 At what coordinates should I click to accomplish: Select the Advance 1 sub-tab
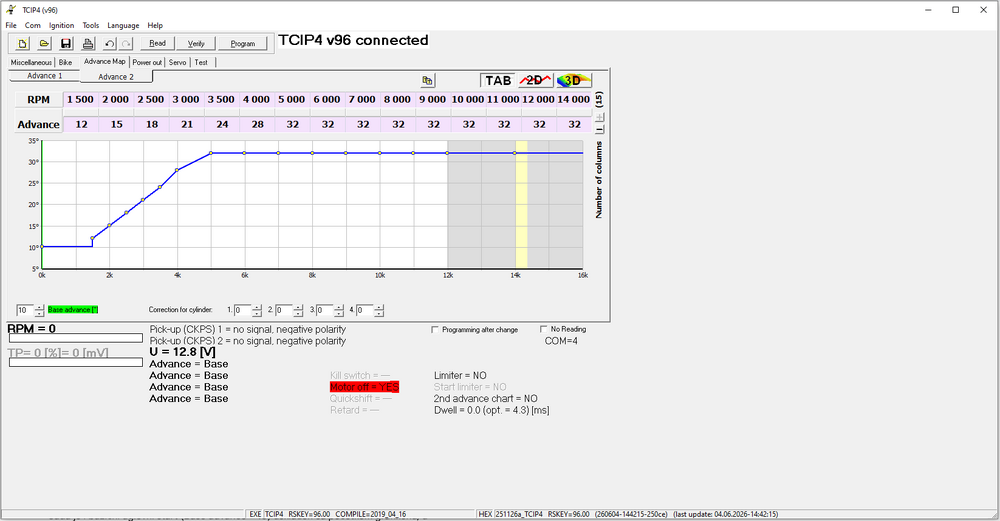45,76
